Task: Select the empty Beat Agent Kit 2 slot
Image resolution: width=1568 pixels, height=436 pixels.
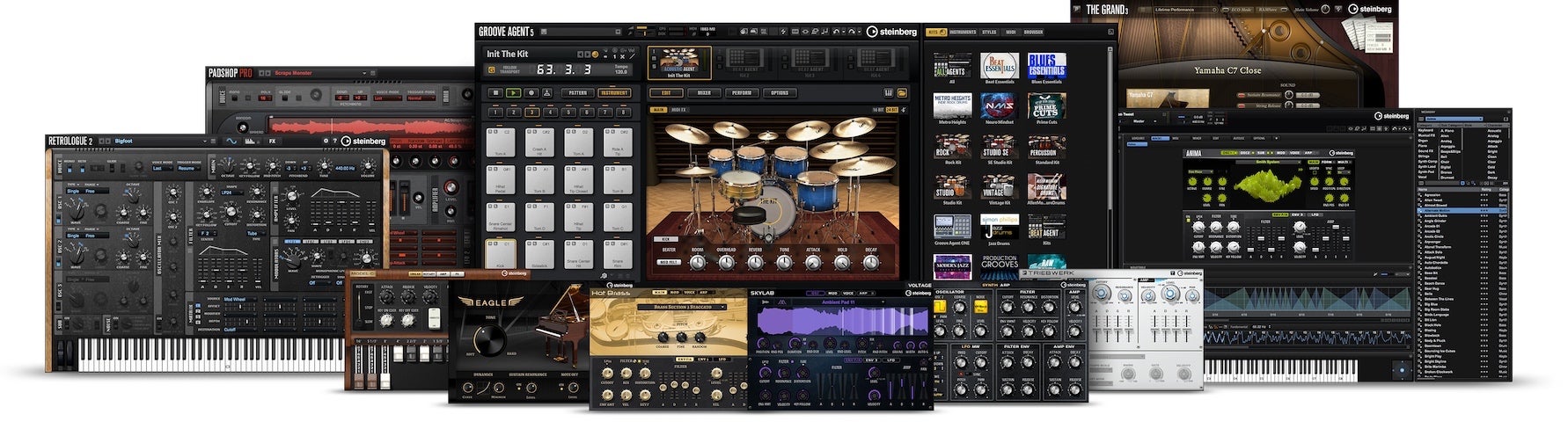Action: [745, 62]
